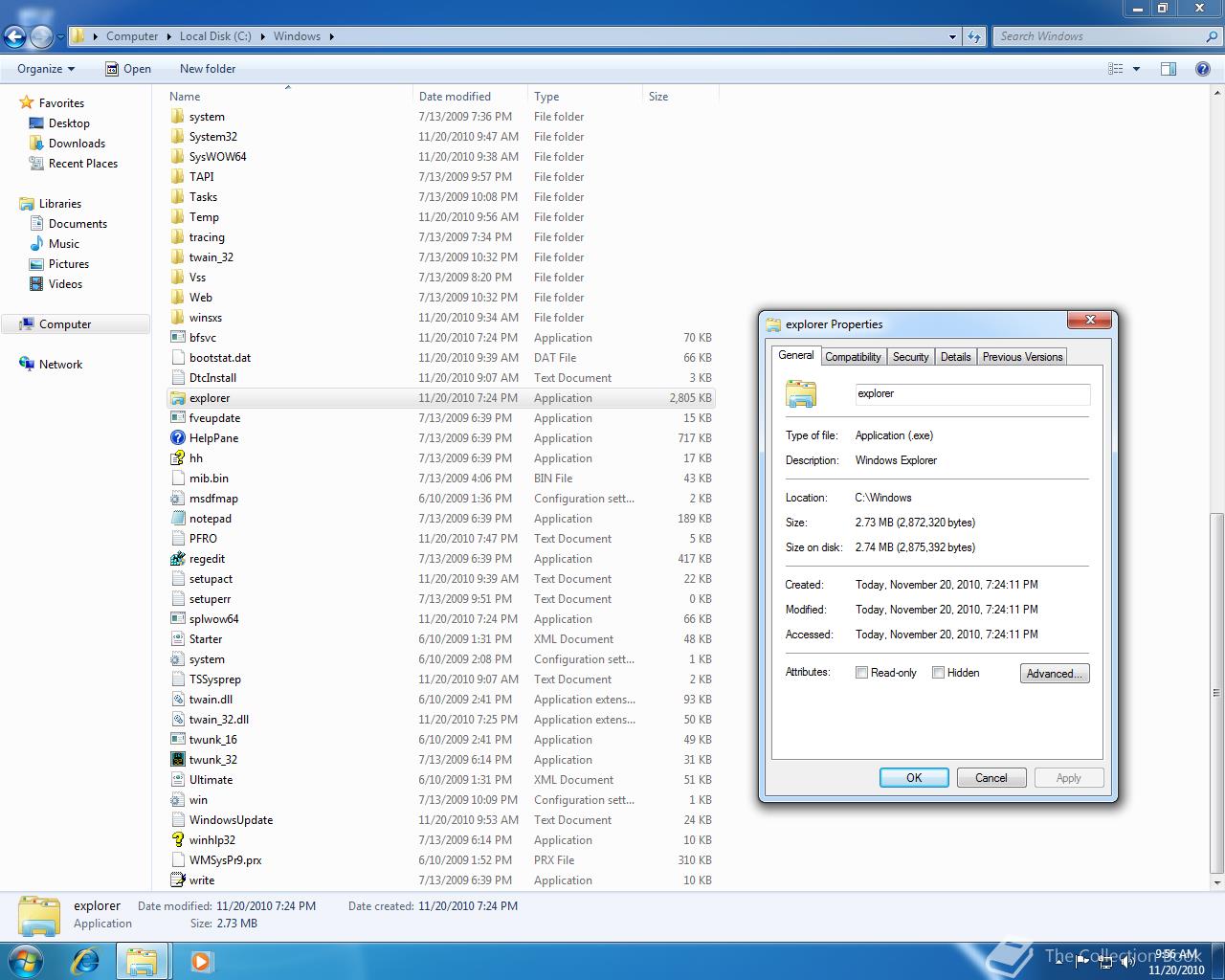This screenshot has width=1225, height=980.
Task: Select the winhlp32 application icon
Action: click(177, 840)
